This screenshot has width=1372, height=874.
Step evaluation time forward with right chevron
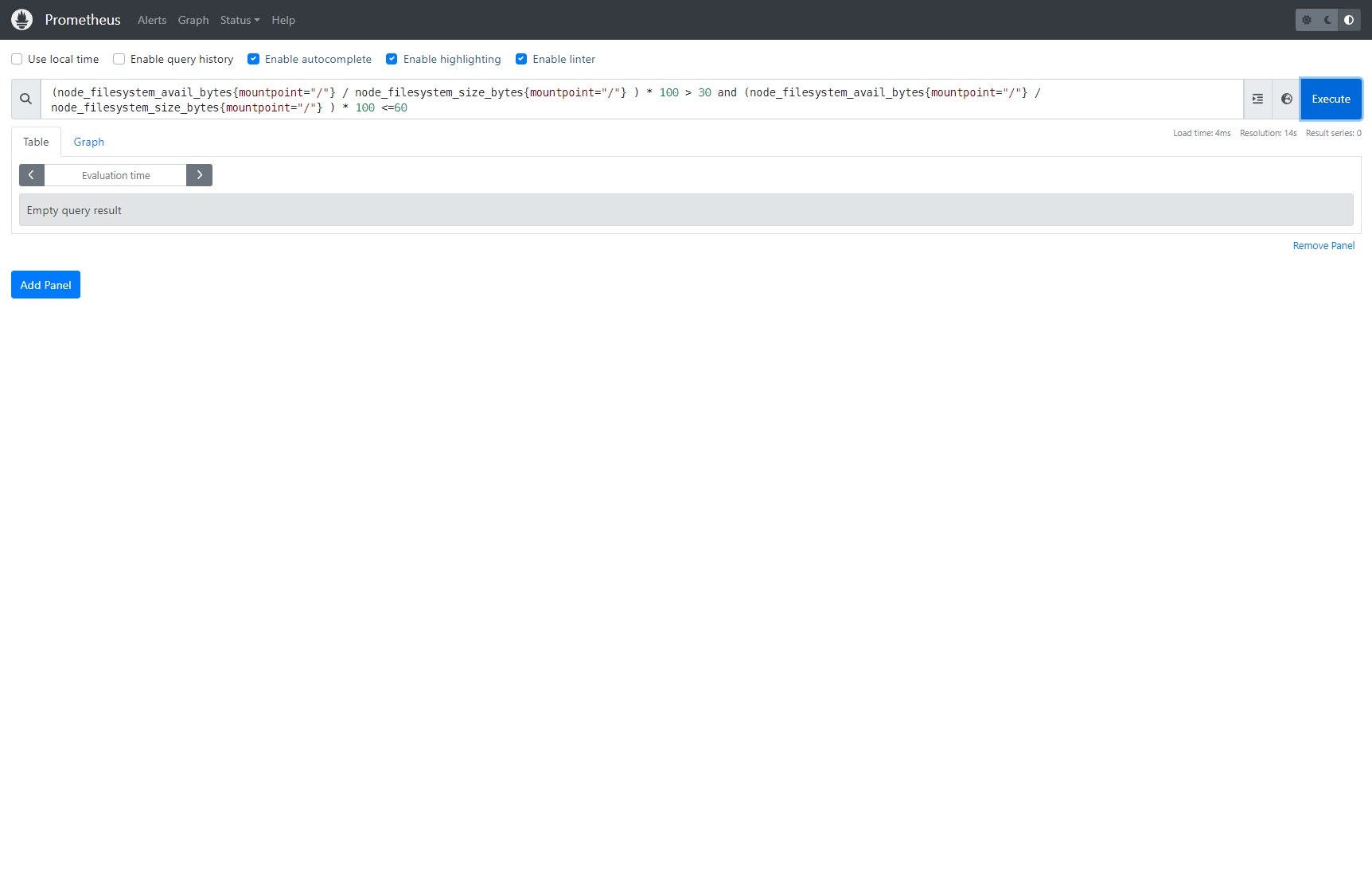coord(199,175)
